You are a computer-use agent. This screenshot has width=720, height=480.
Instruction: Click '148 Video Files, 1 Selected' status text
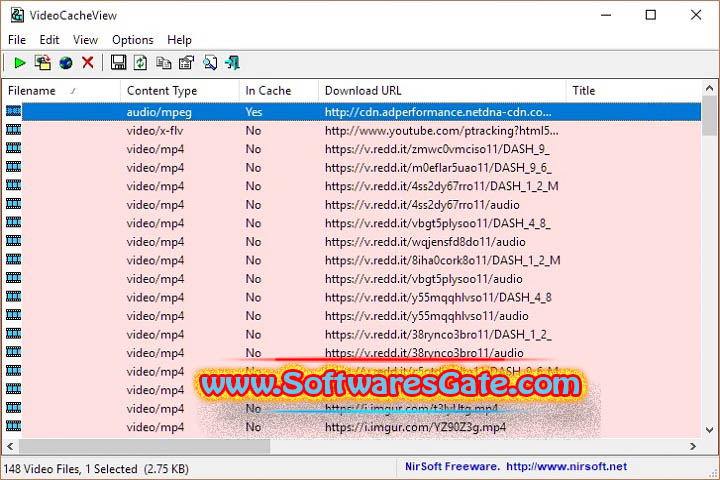point(71,469)
